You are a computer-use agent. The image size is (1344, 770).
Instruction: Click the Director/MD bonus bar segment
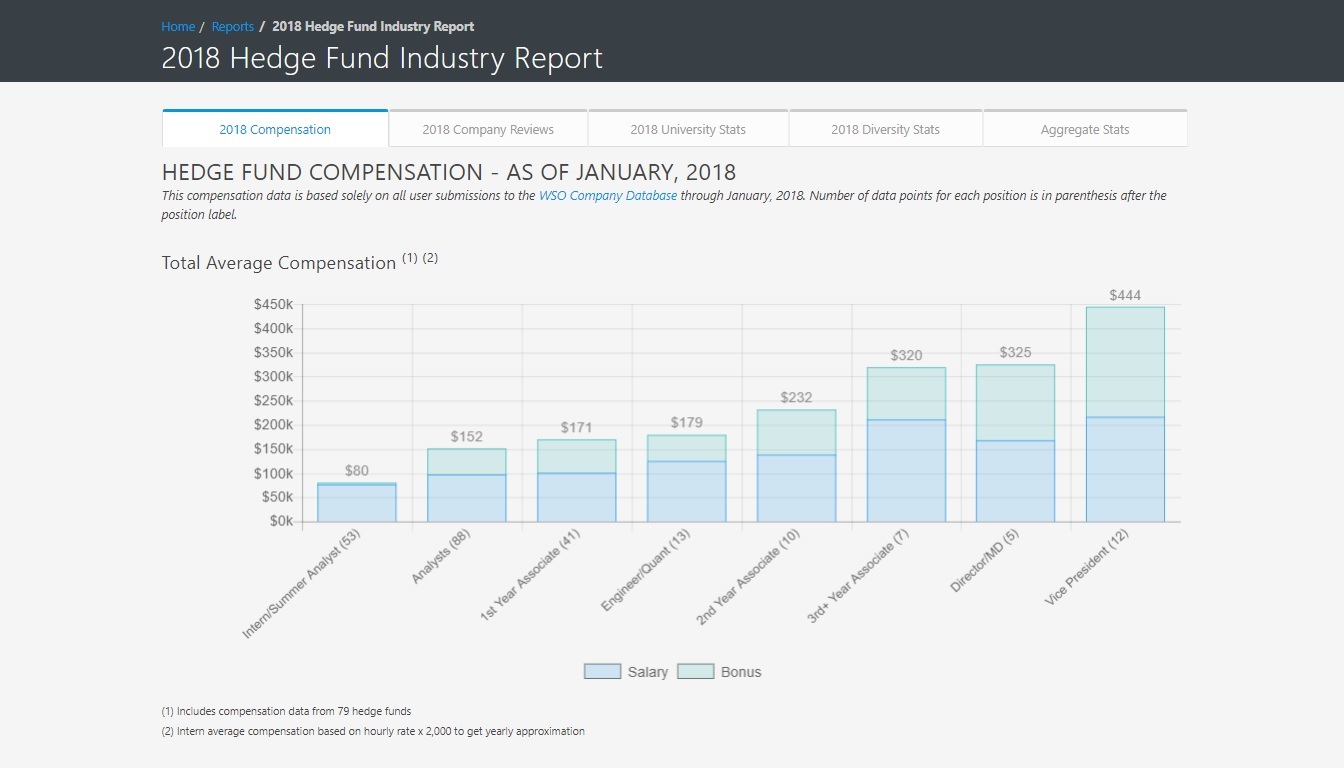[1015, 403]
